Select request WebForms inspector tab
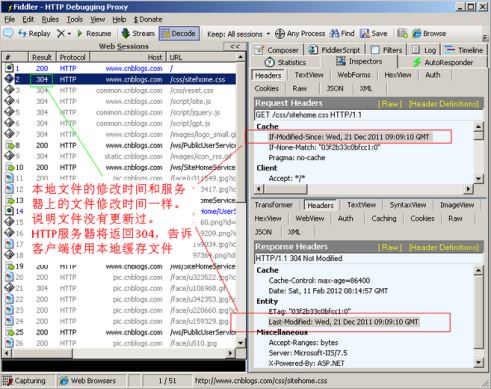491x389 pixels. (x=354, y=75)
